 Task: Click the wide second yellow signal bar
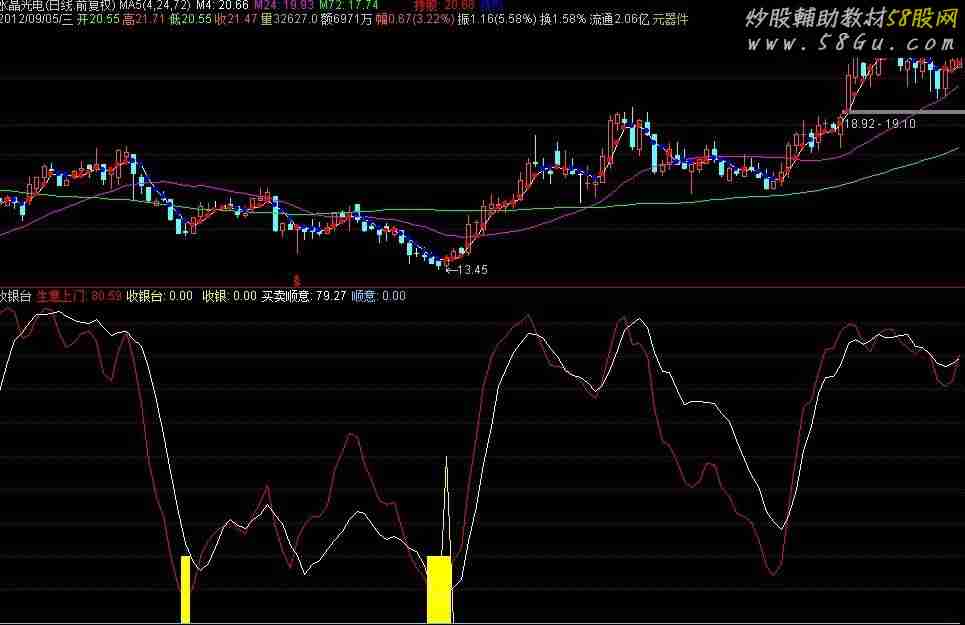coord(439,589)
